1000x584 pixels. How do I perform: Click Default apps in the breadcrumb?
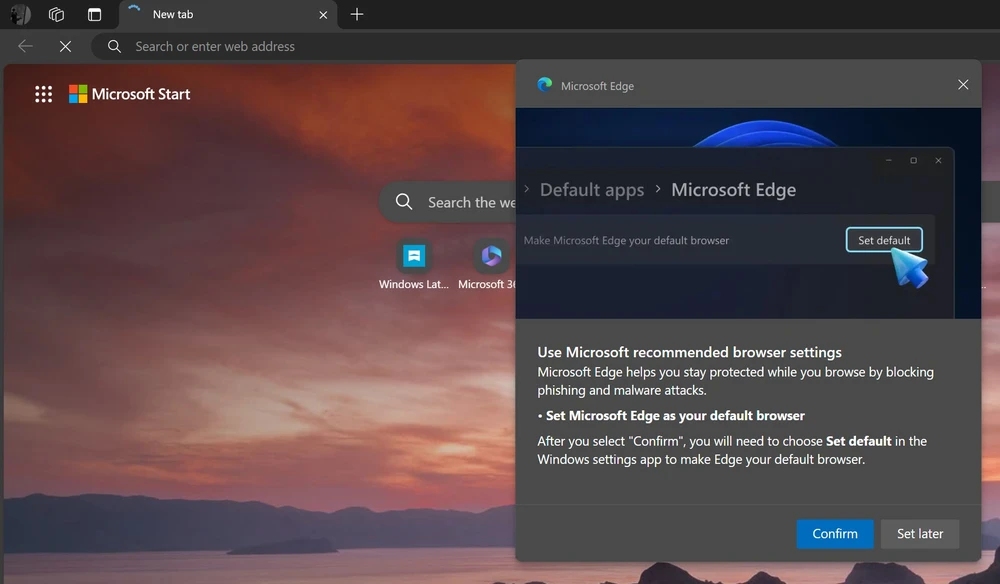(591, 190)
